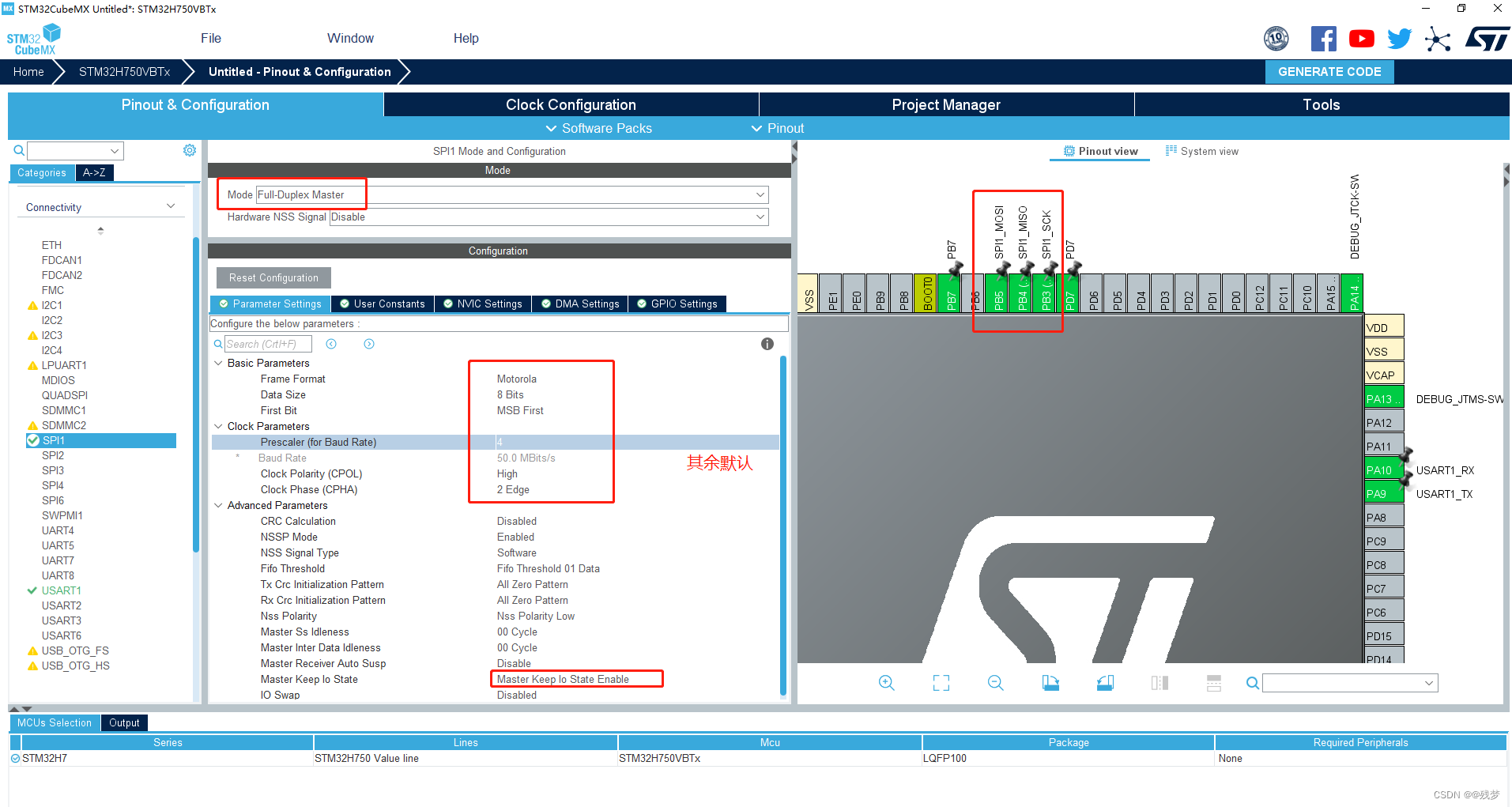Open ST Facebook page icon
Image resolution: width=1512 pixels, height=807 pixels.
[1323, 39]
